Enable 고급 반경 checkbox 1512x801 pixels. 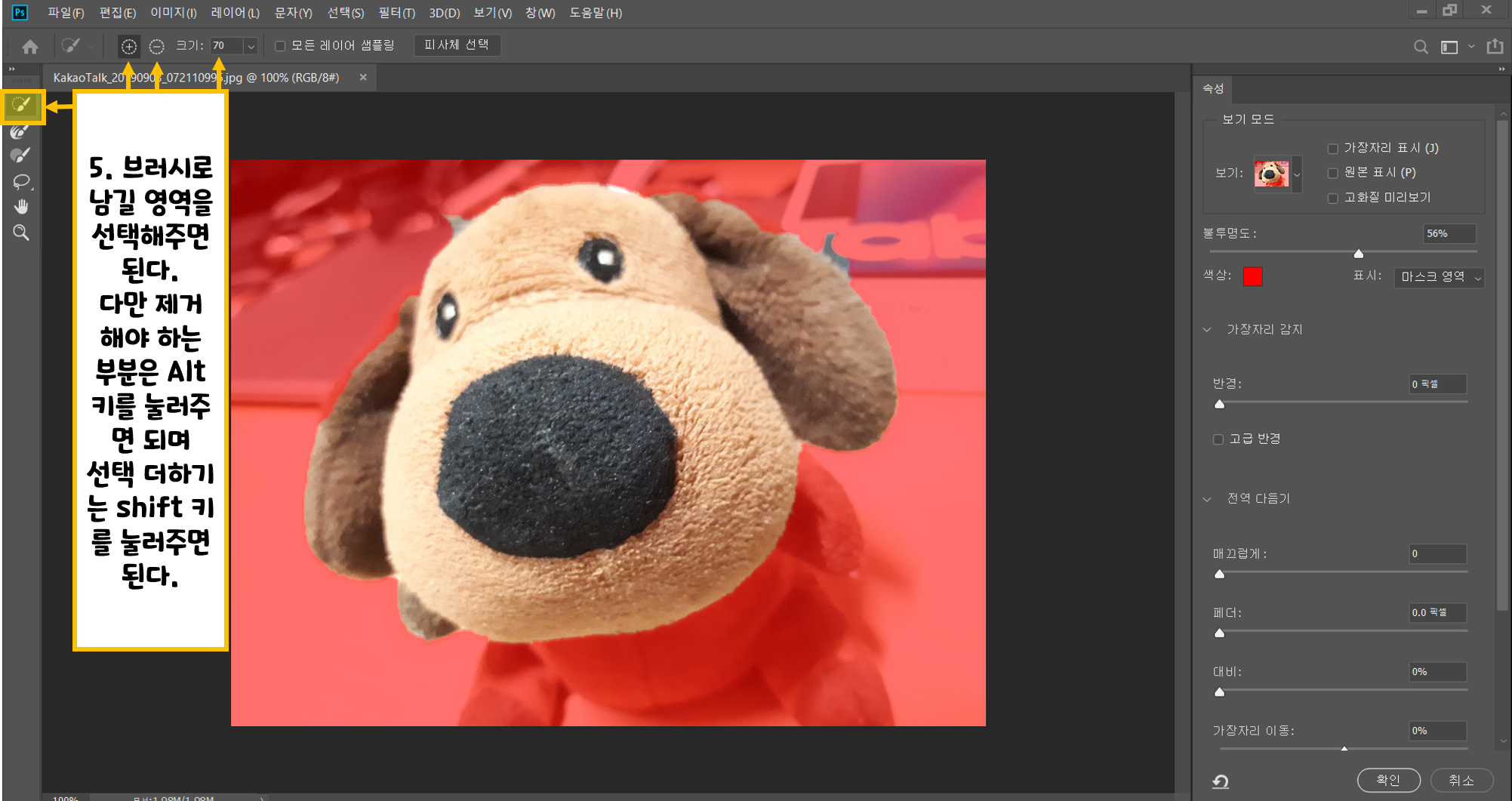[x=1218, y=439]
